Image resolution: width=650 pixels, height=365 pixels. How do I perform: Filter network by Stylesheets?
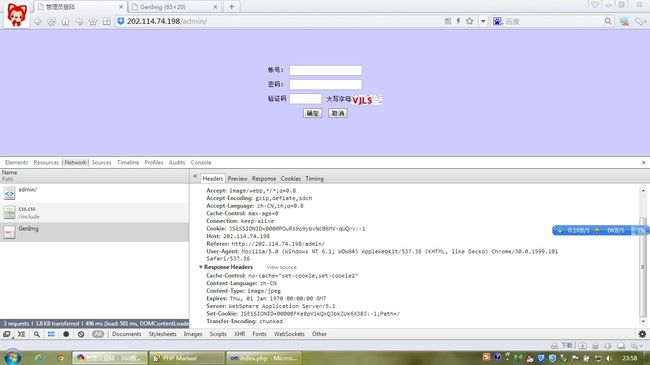(x=162, y=334)
